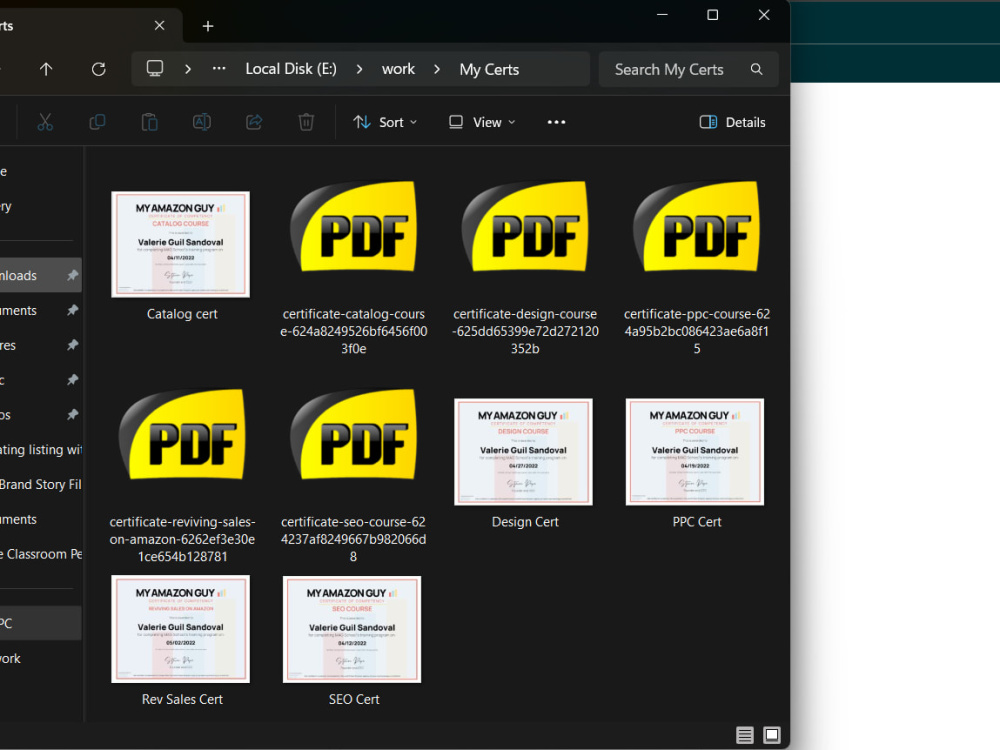This screenshot has width=1000, height=750.
Task: Open Classroom sidebar folder entry
Action: [x=40, y=554]
